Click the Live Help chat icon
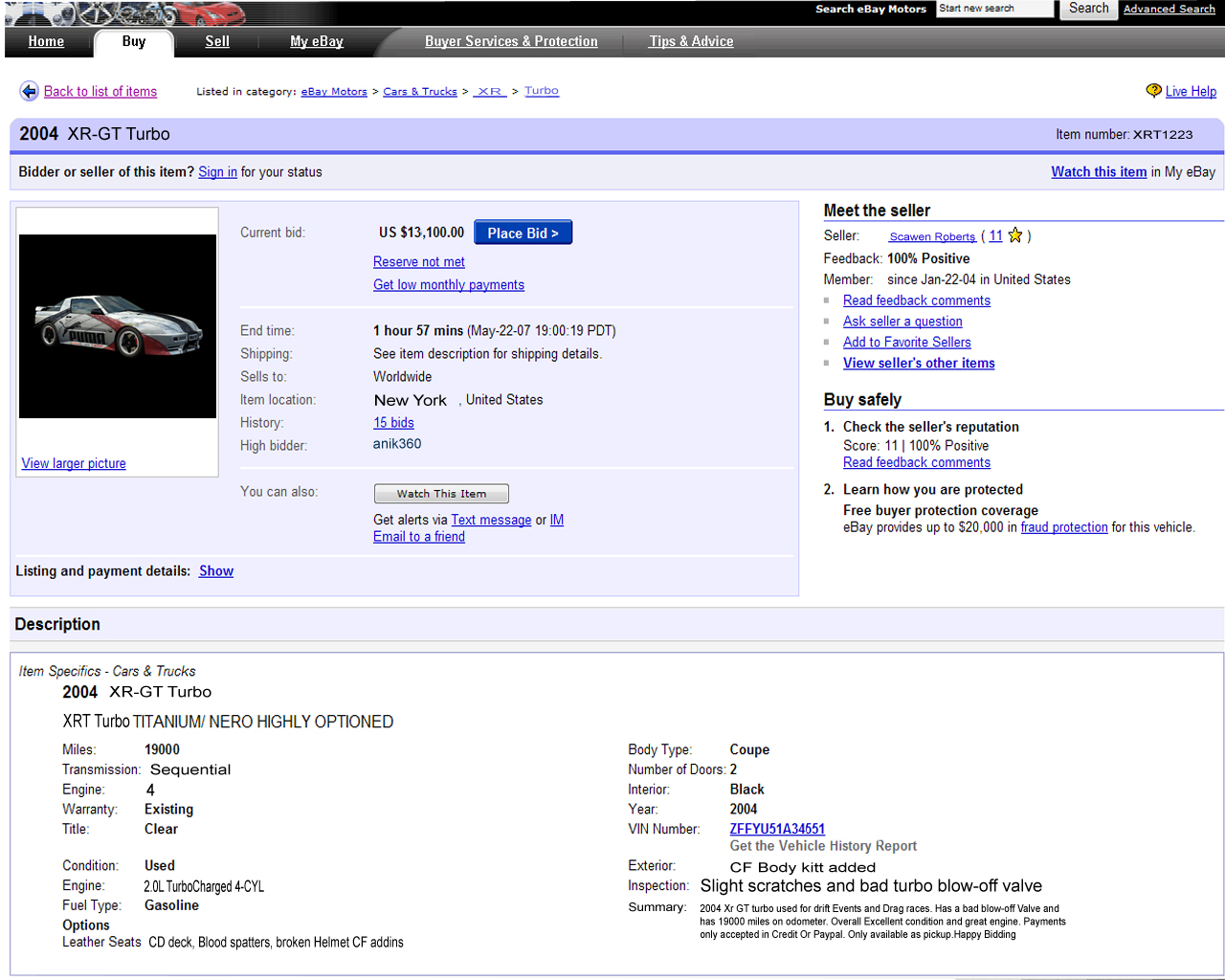Viewport: 1225px width, 980px height. (1153, 90)
